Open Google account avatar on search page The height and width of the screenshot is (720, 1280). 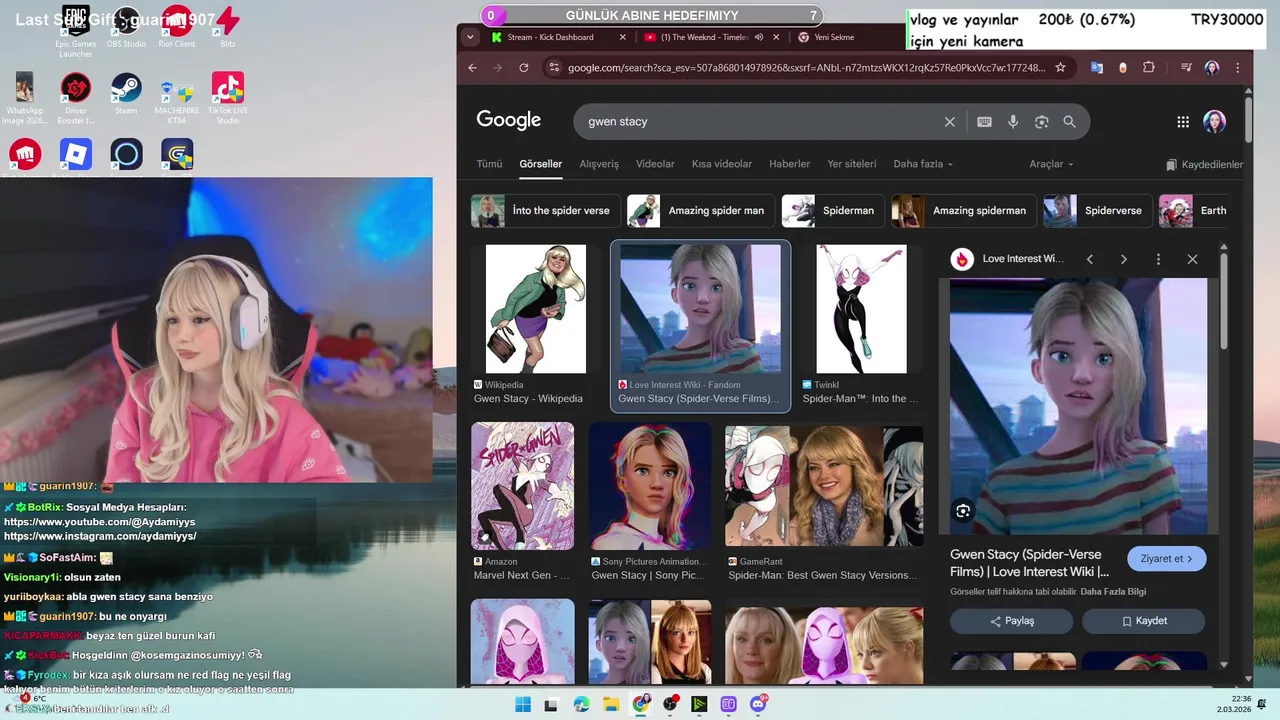point(1214,122)
